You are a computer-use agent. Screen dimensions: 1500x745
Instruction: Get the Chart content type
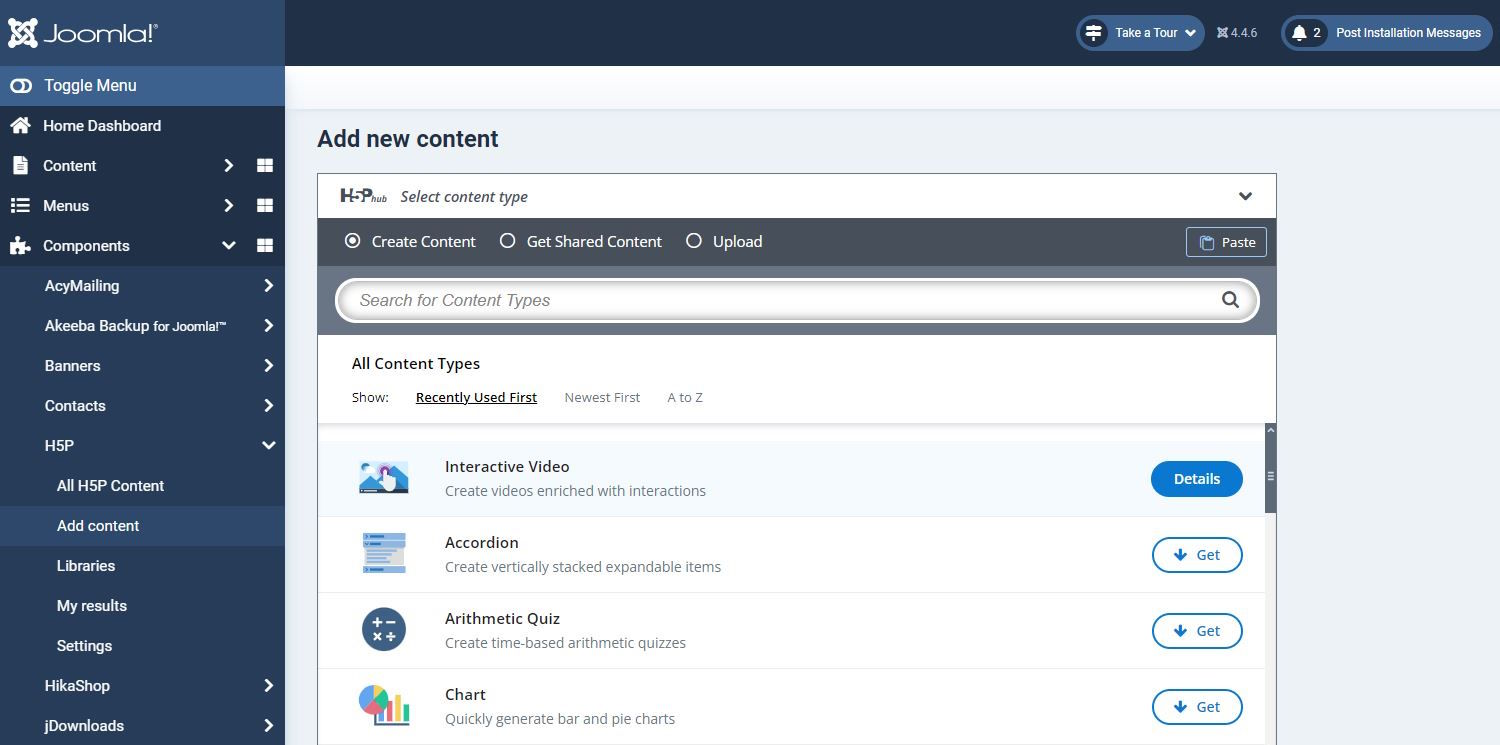pyautogui.click(x=1197, y=707)
